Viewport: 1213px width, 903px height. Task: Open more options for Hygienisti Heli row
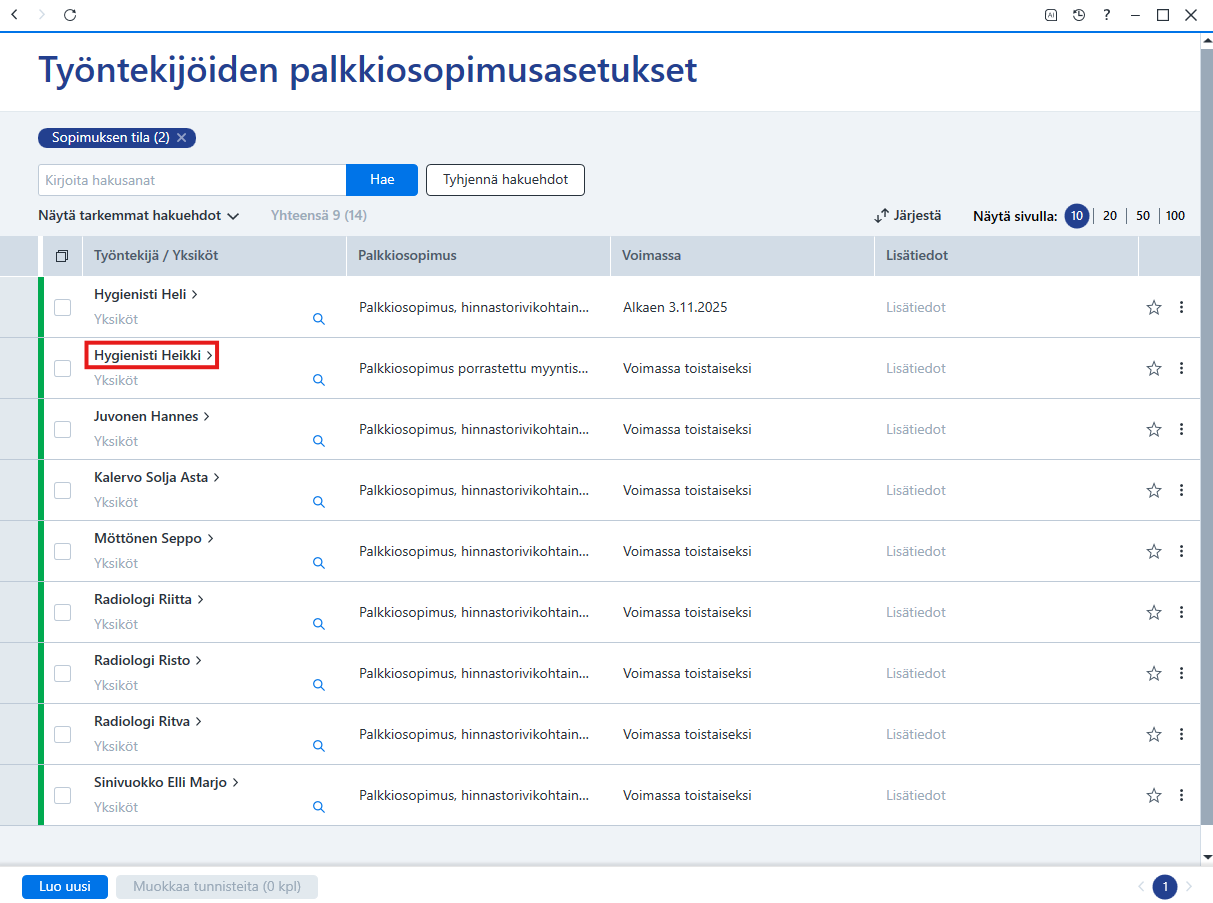click(1181, 307)
